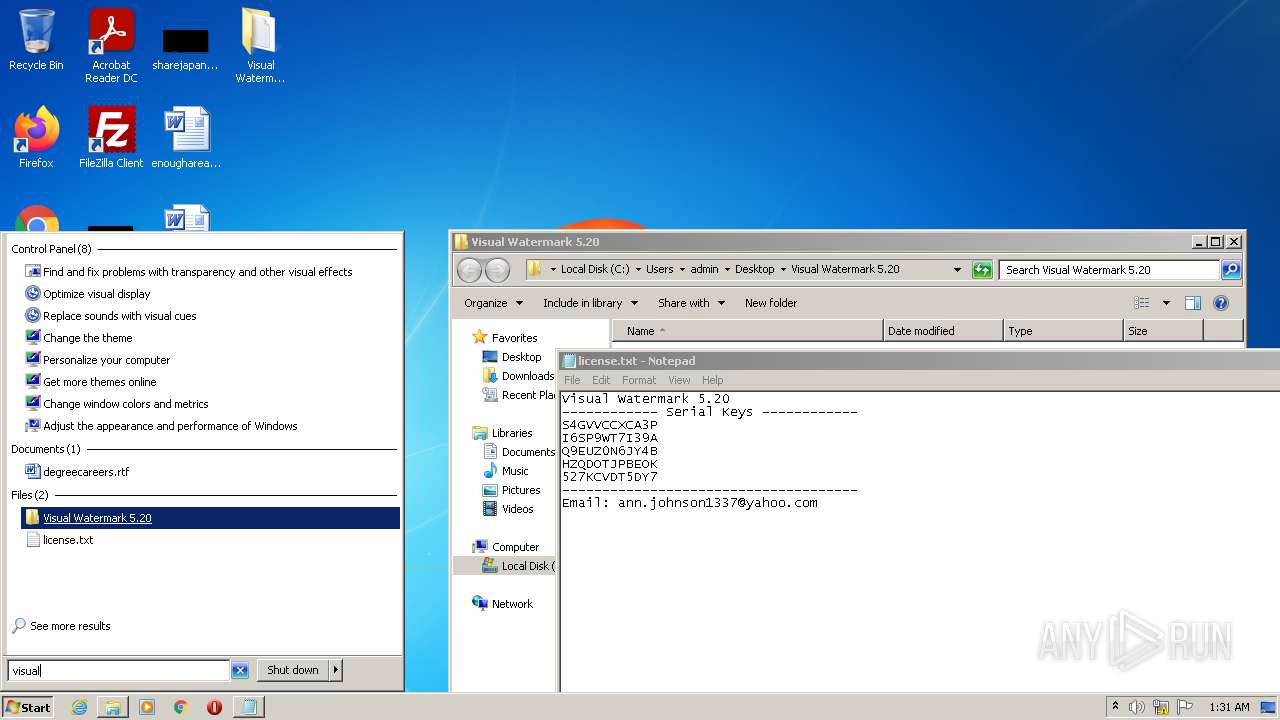The width and height of the screenshot is (1280, 720).
Task: Click the Shut down button
Action: (x=293, y=670)
